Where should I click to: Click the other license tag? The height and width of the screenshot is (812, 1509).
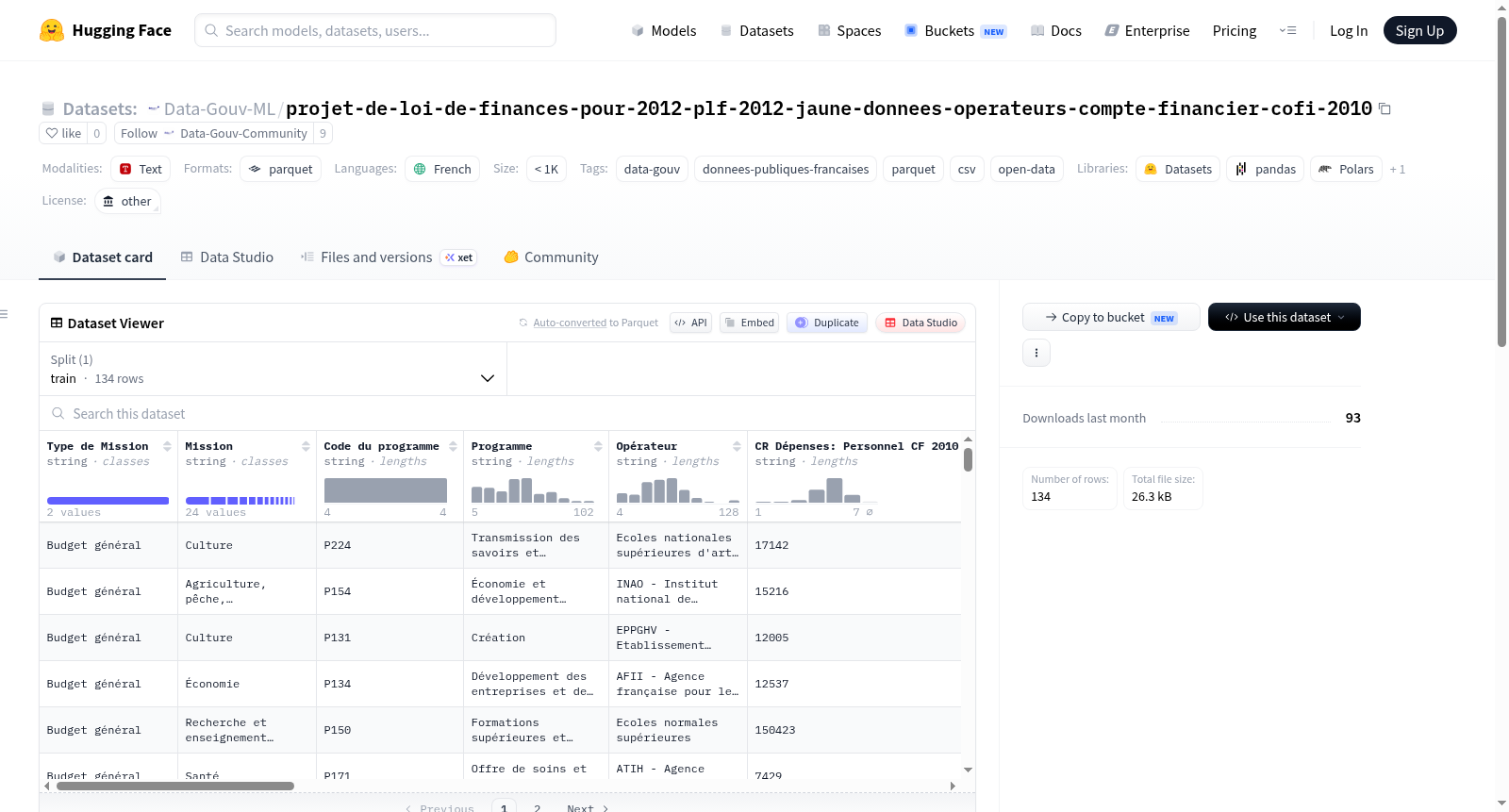126,201
